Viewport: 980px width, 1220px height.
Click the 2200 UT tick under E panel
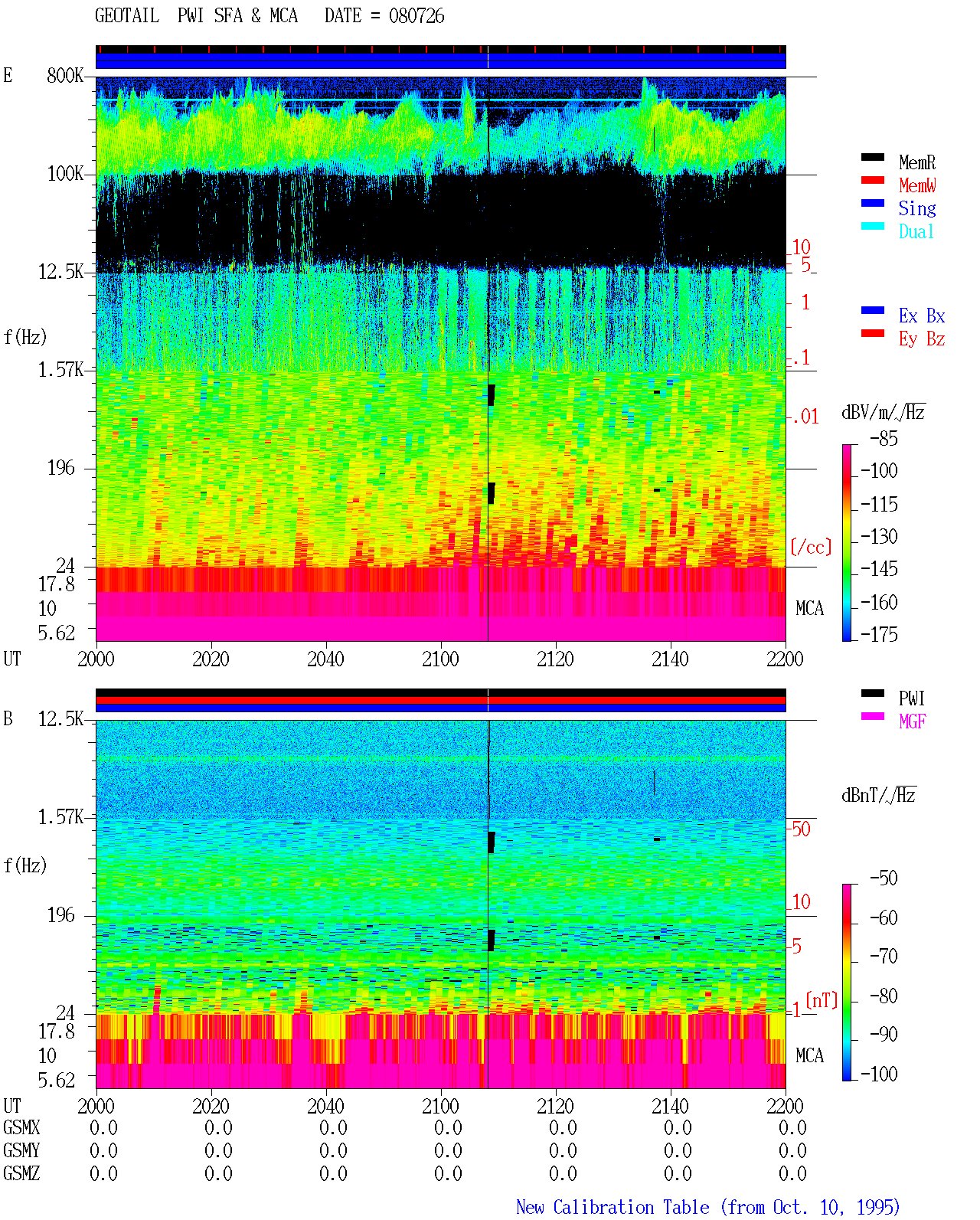coord(785,659)
